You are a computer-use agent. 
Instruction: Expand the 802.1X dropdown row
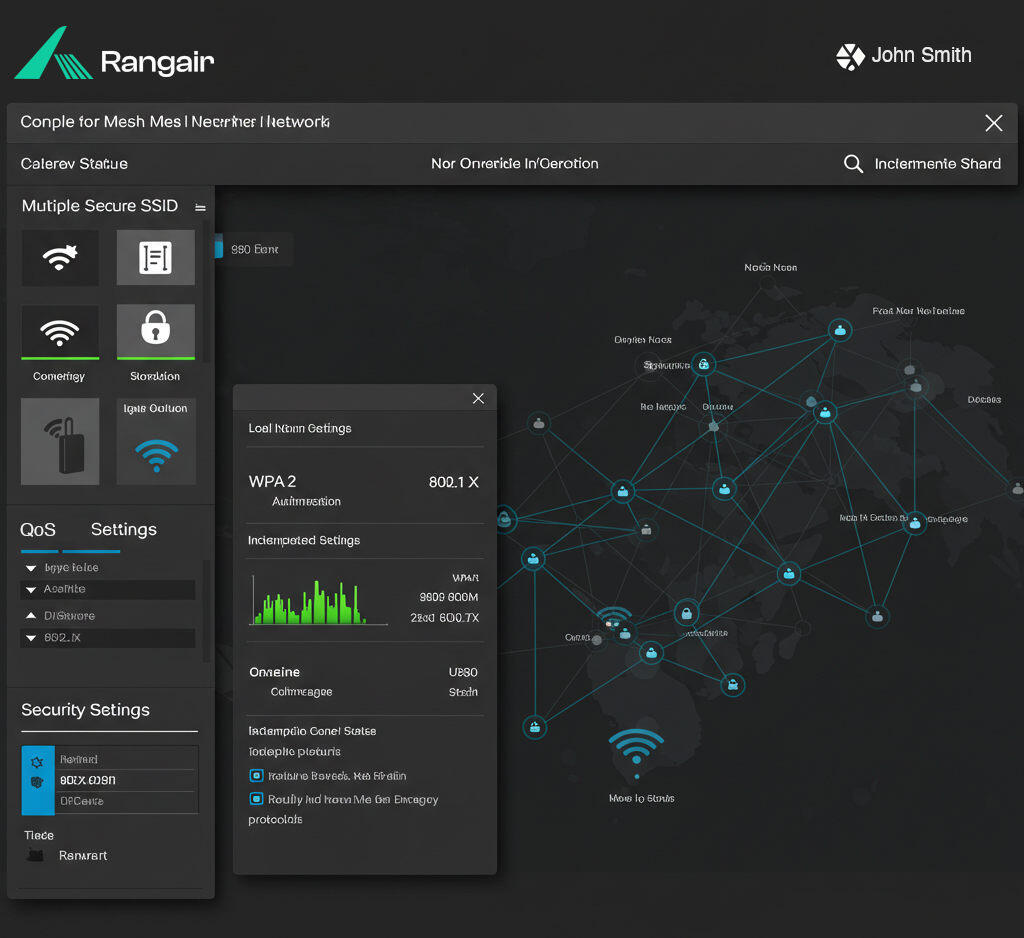pyautogui.click(x=32, y=638)
